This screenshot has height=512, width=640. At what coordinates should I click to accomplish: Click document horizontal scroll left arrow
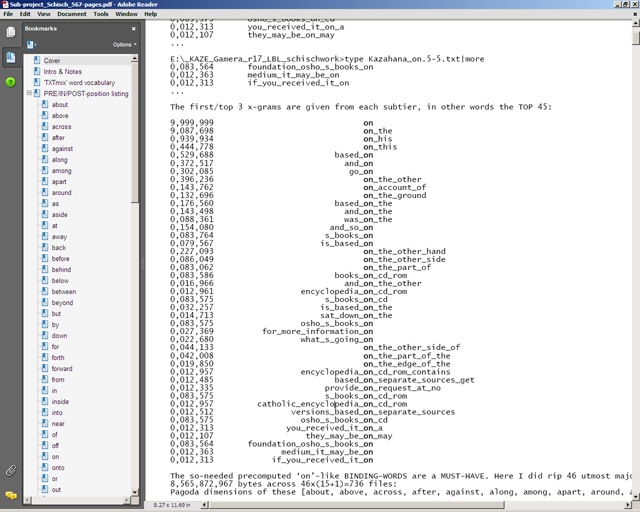click(206, 505)
